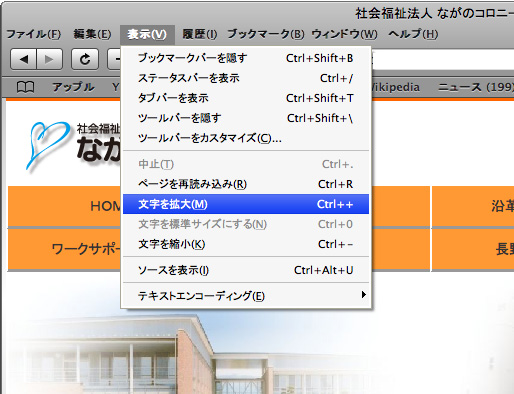Viewport: 514px width, 394px height.
Task: Expand the テキストエンコーディング(E) submenu arrow
Action: pos(364,295)
